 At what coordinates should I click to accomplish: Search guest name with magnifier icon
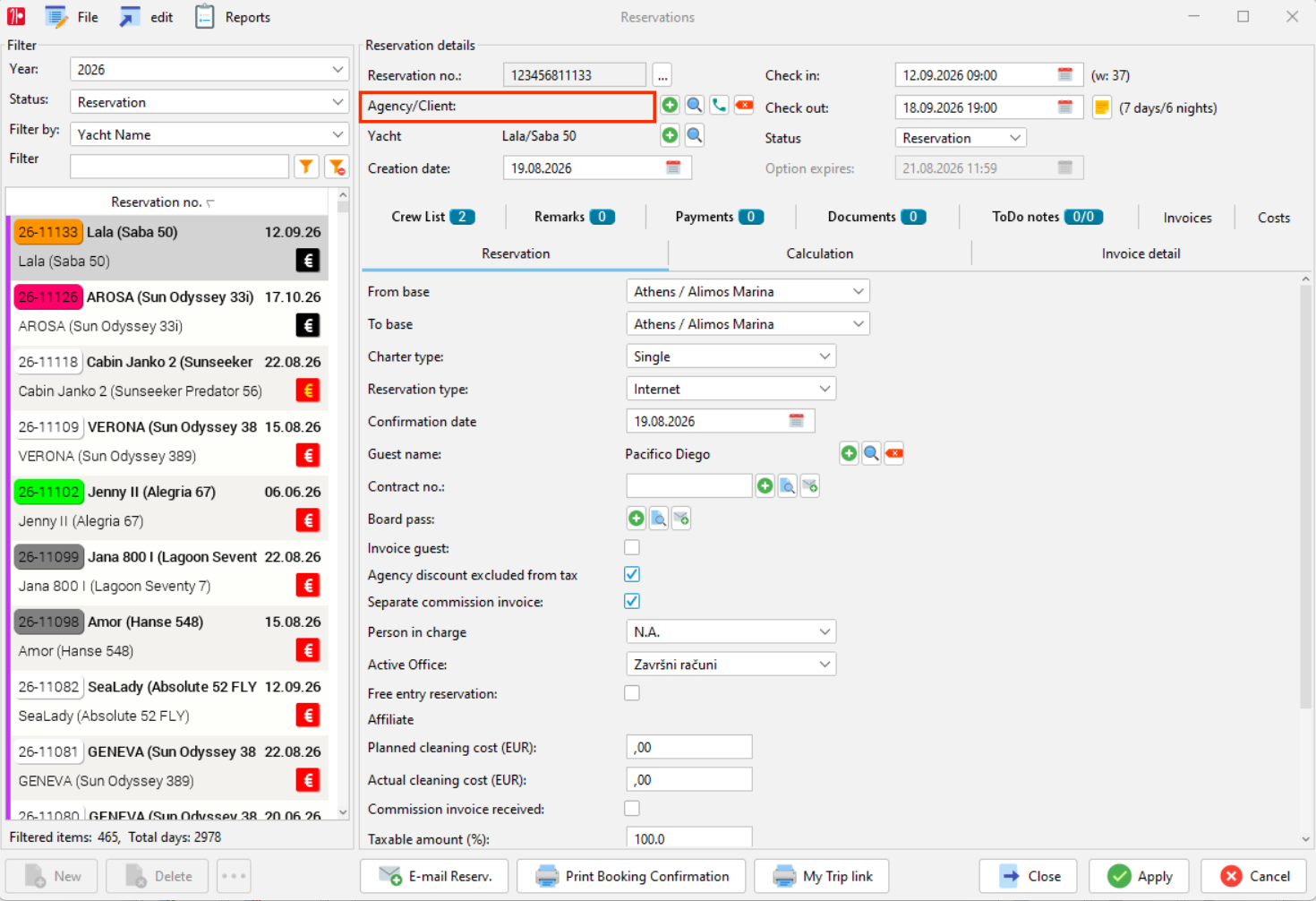[x=871, y=454]
